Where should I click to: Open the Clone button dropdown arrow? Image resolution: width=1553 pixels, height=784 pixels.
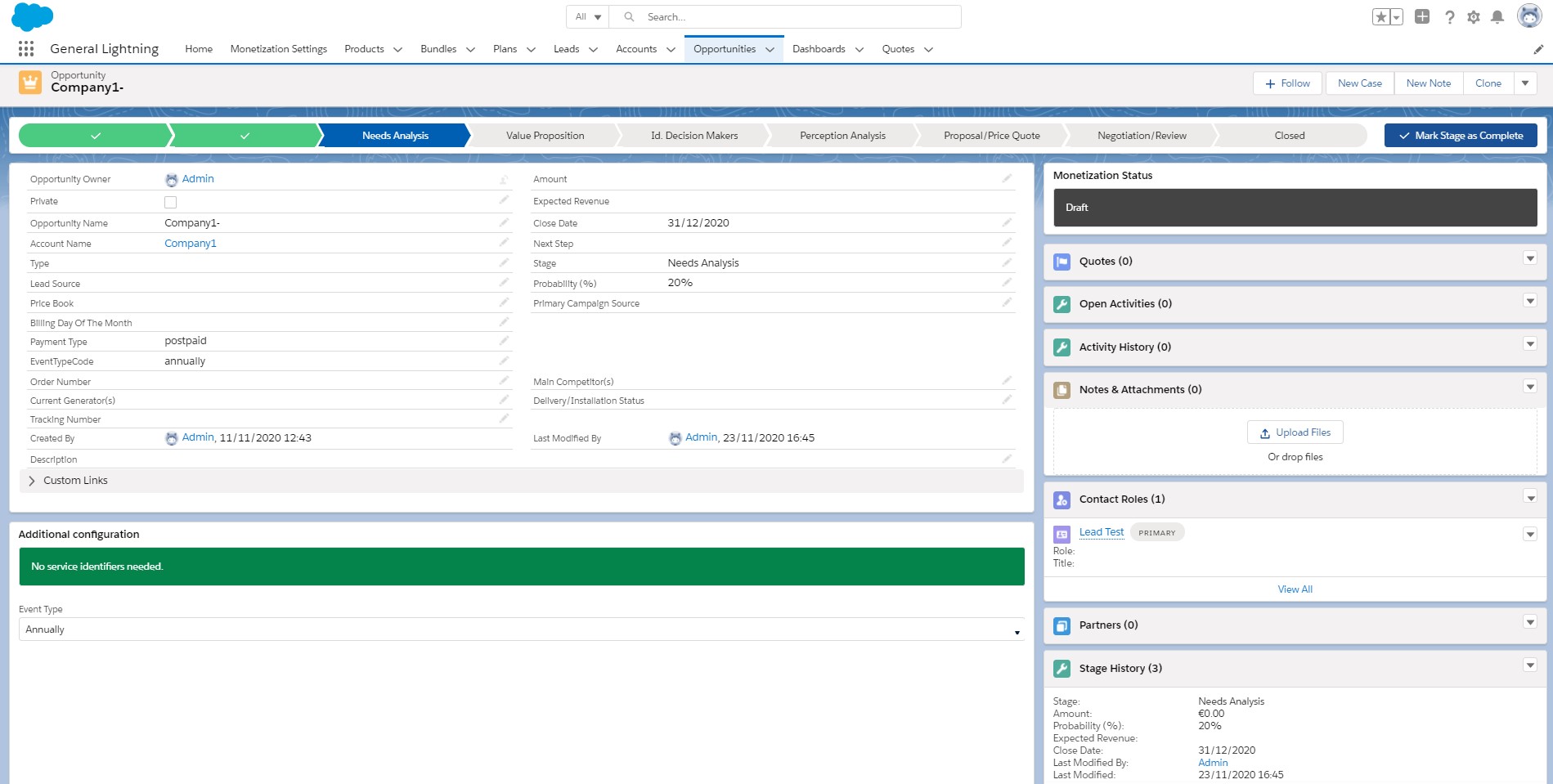point(1524,83)
